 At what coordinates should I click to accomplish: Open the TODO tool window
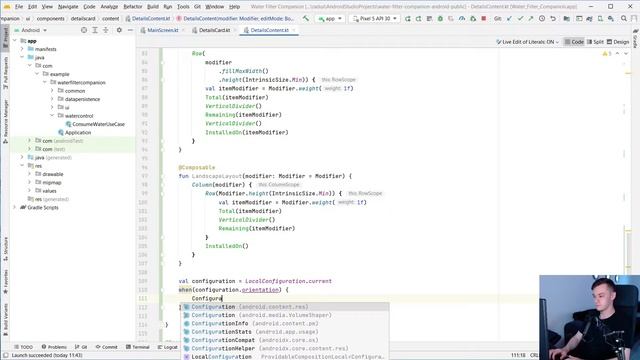23,347
